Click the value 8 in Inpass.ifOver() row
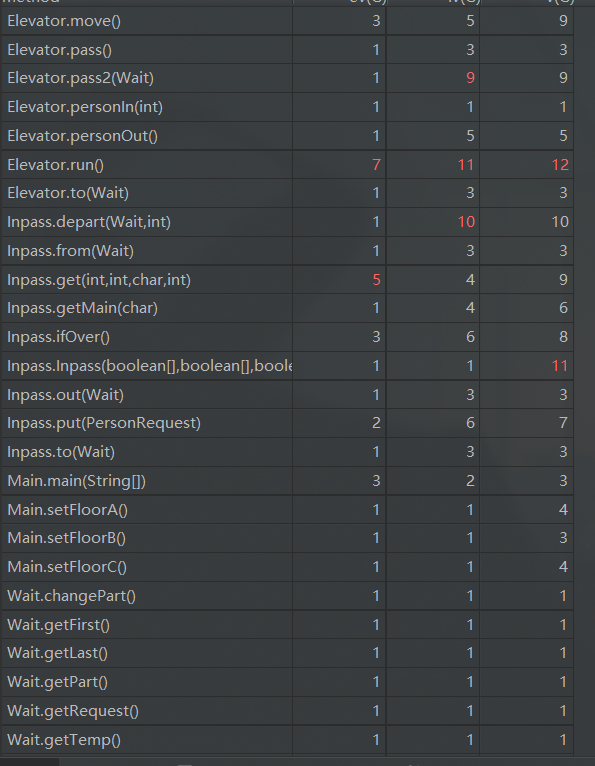This screenshot has width=595, height=766. (x=563, y=337)
